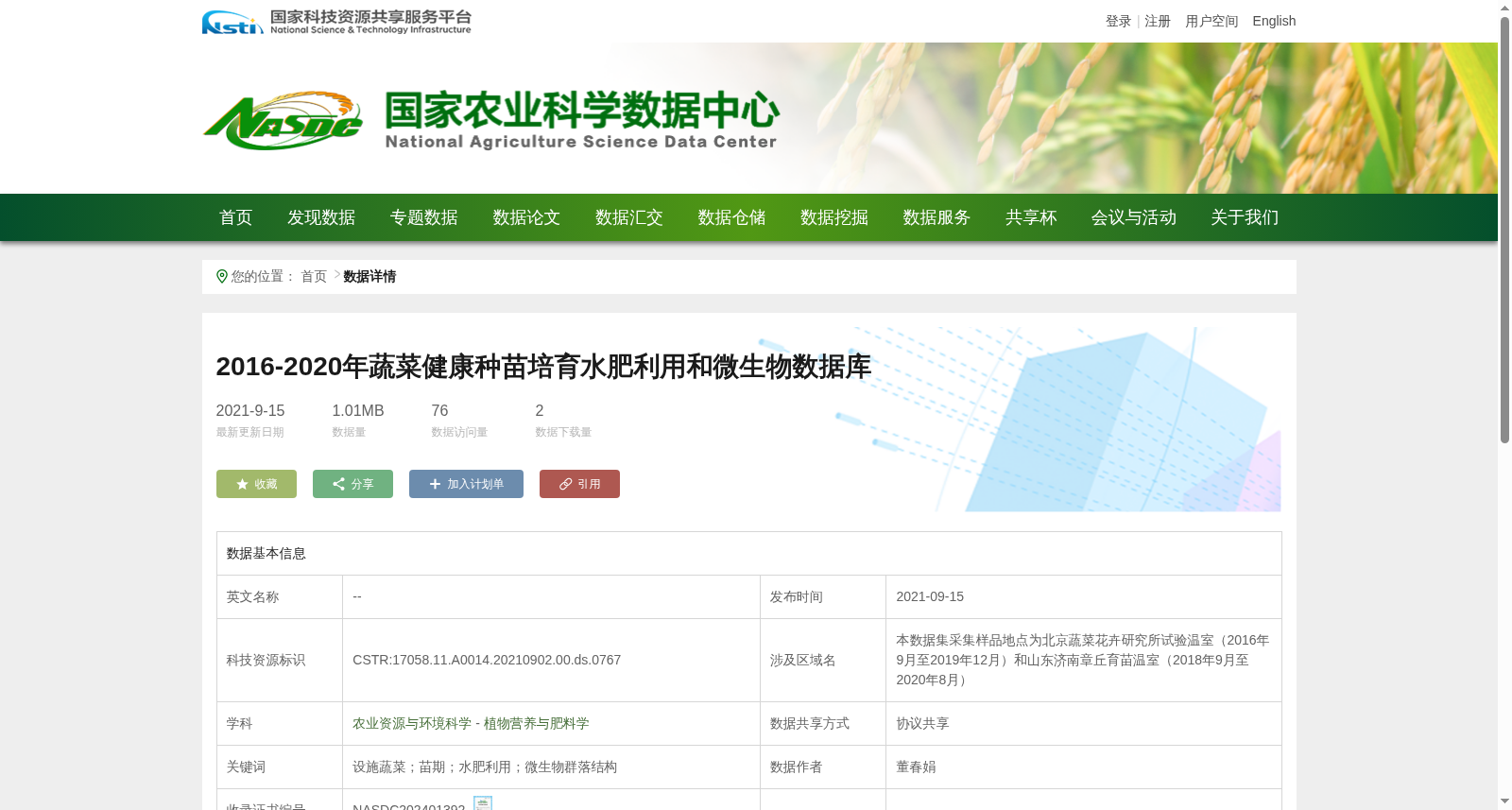The image size is (1512, 810).
Task: Open 专题数据 navigation menu
Action: [423, 217]
